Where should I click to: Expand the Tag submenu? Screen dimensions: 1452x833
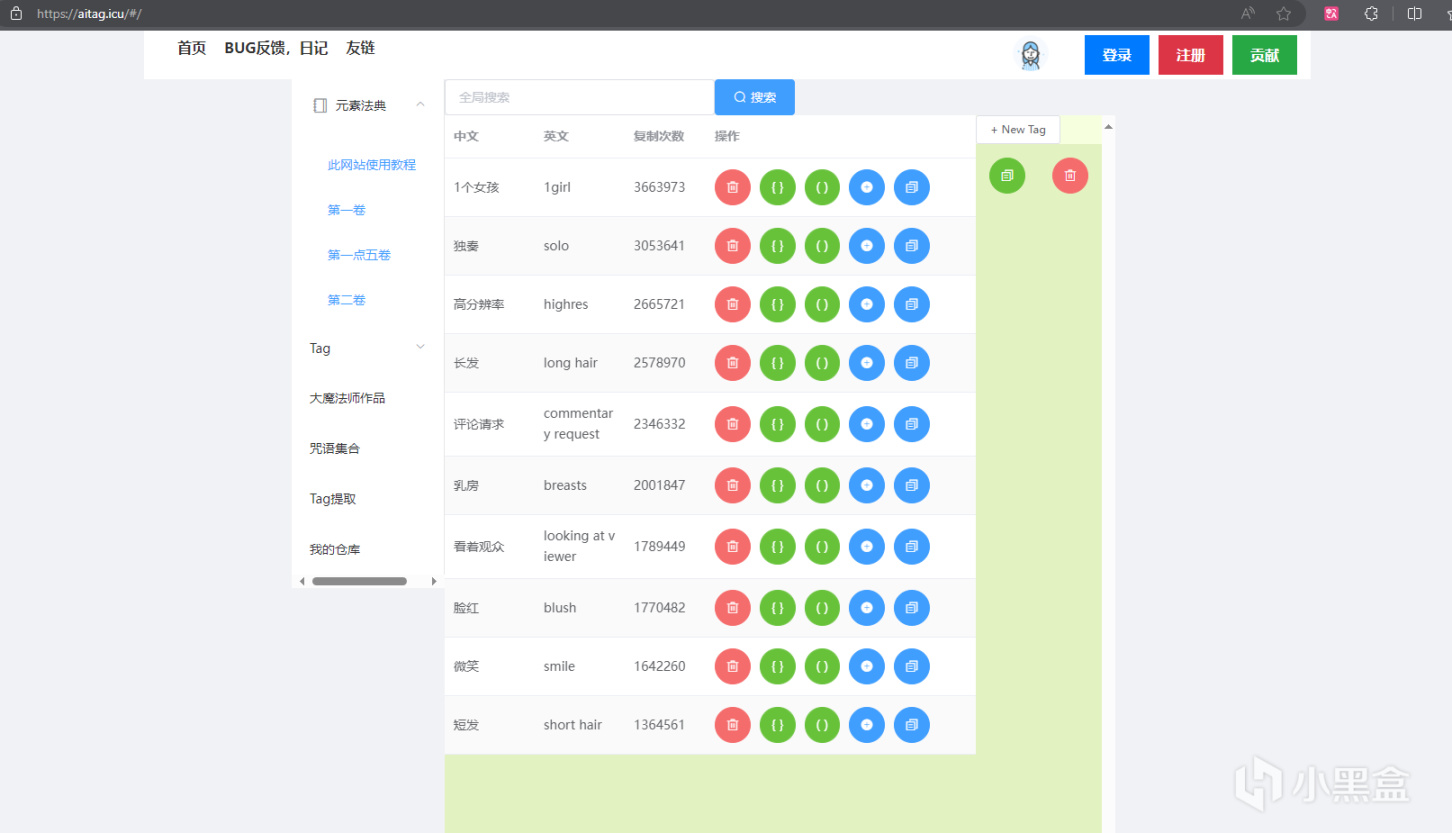tap(420, 347)
